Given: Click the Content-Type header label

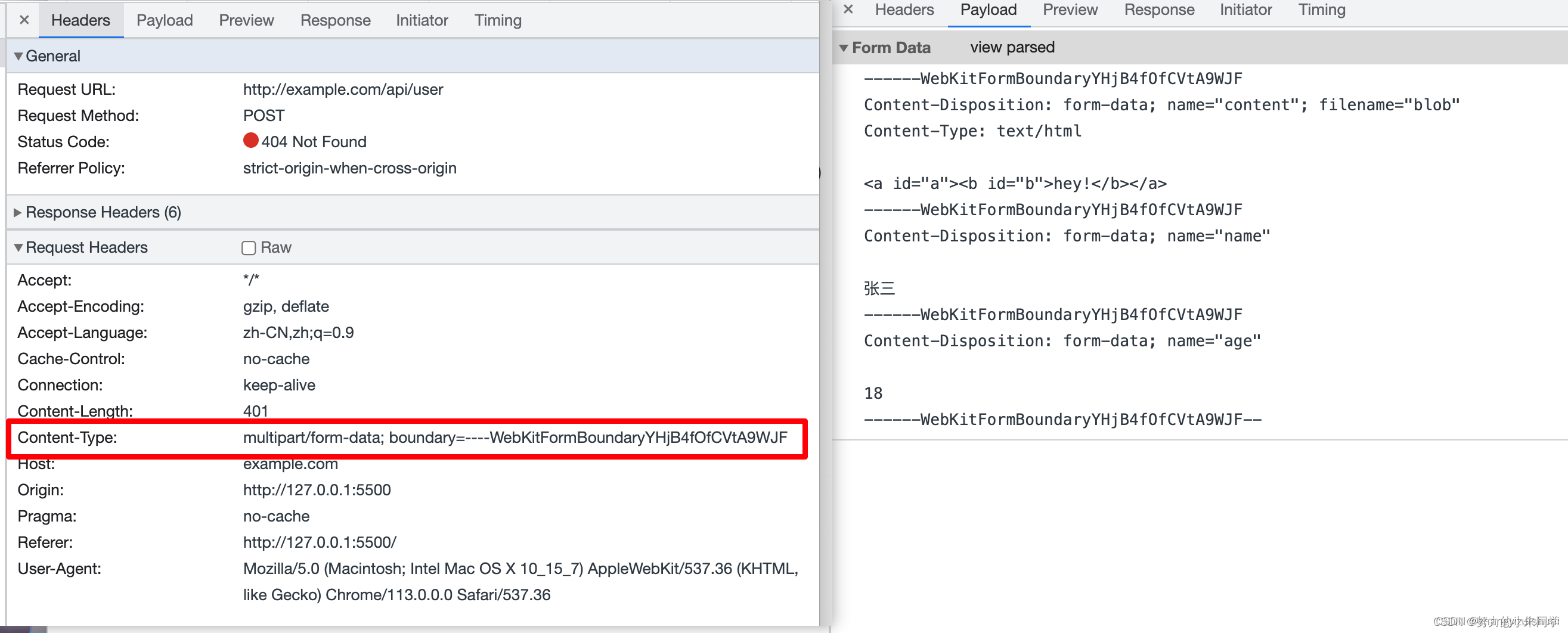Looking at the screenshot, I should point(67,437).
